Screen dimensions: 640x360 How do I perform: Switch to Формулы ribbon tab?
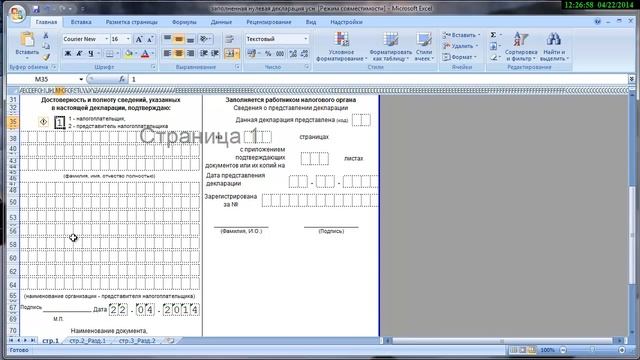184,22
